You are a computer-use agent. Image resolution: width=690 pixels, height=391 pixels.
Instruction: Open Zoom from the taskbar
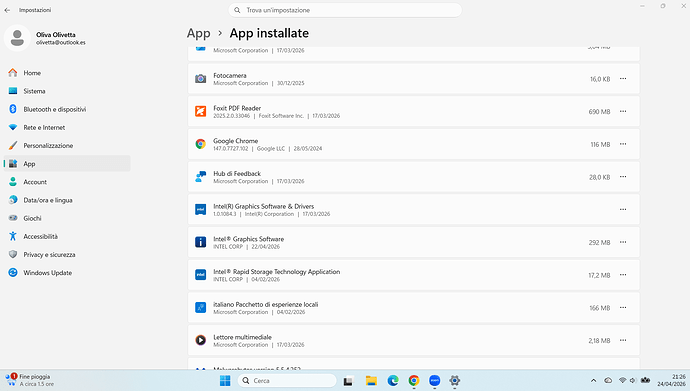(x=435, y=380)
